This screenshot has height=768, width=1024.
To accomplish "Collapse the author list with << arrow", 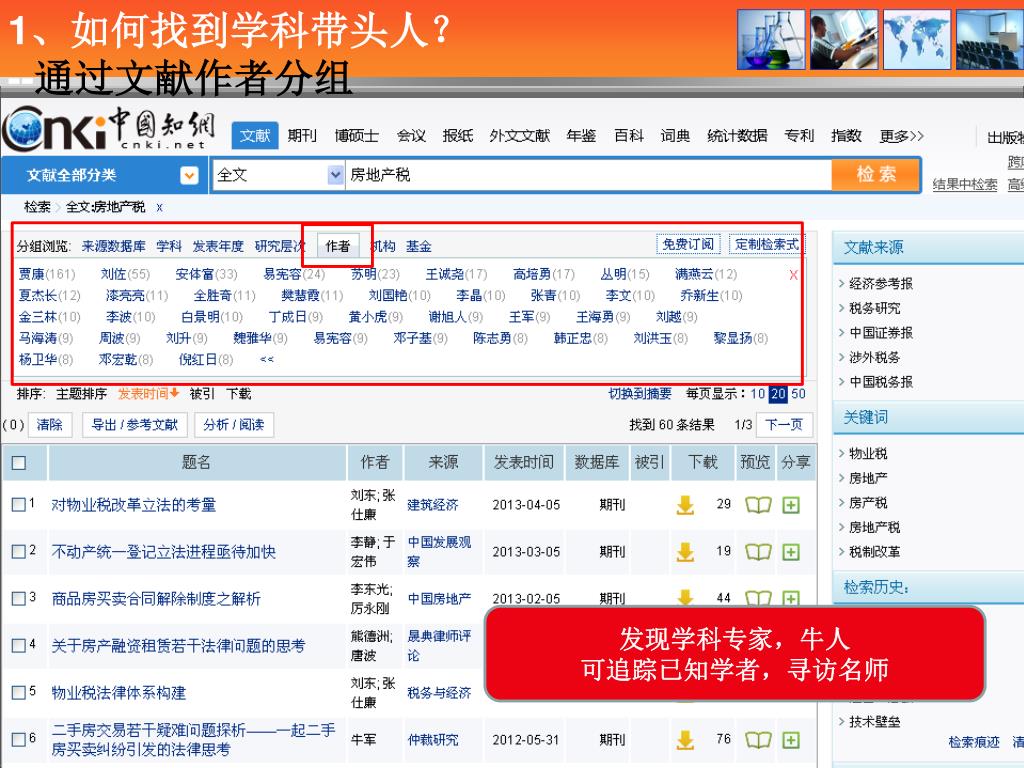I will pyautogui.click(x=266, y=359).
